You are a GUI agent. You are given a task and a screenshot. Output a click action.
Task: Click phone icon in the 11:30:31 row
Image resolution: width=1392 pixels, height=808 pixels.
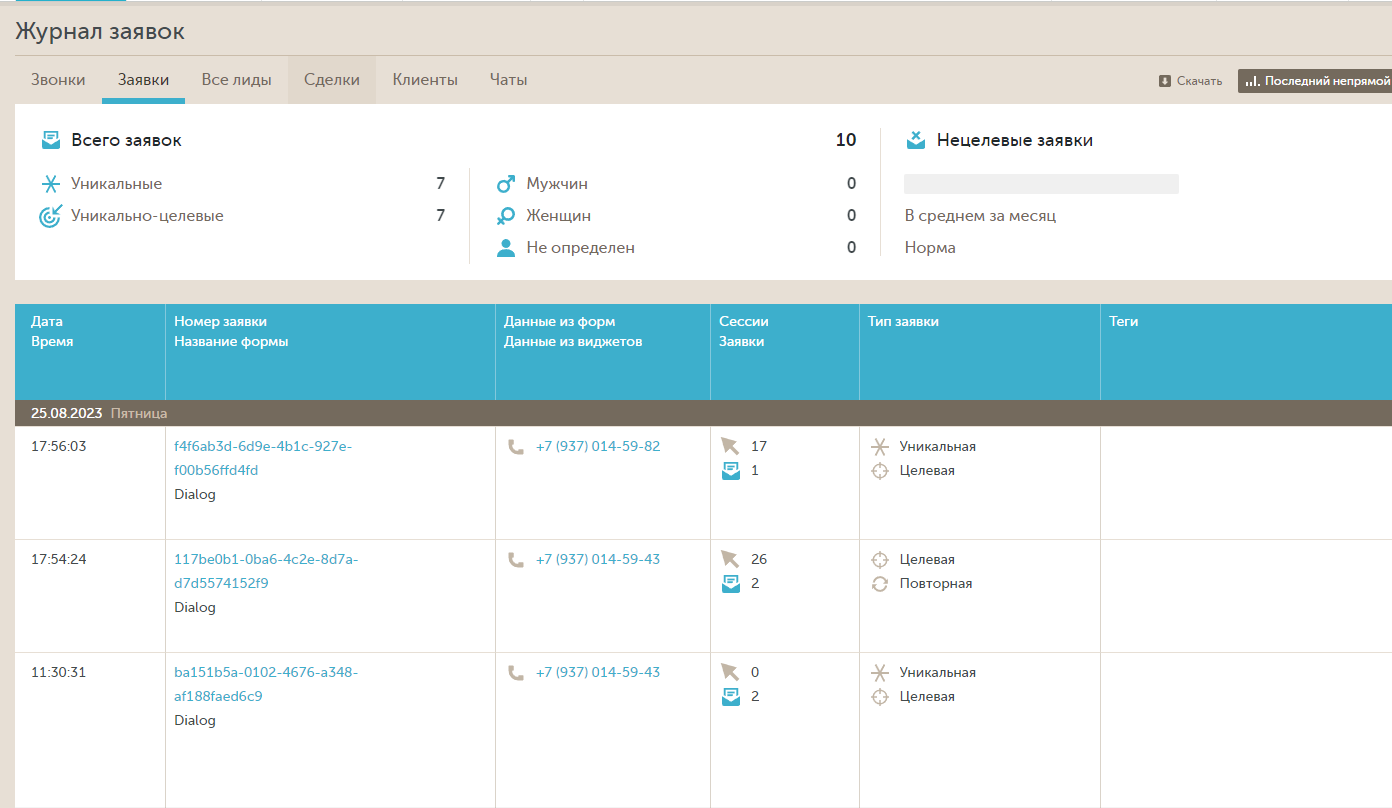[516, 673]
